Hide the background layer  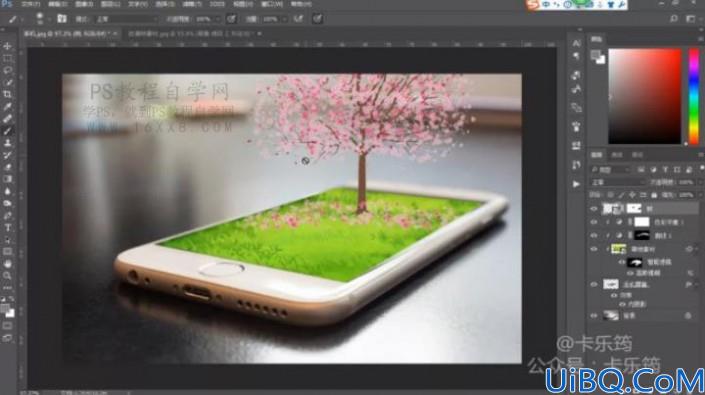pyautogui.click(x=593, y=316)
